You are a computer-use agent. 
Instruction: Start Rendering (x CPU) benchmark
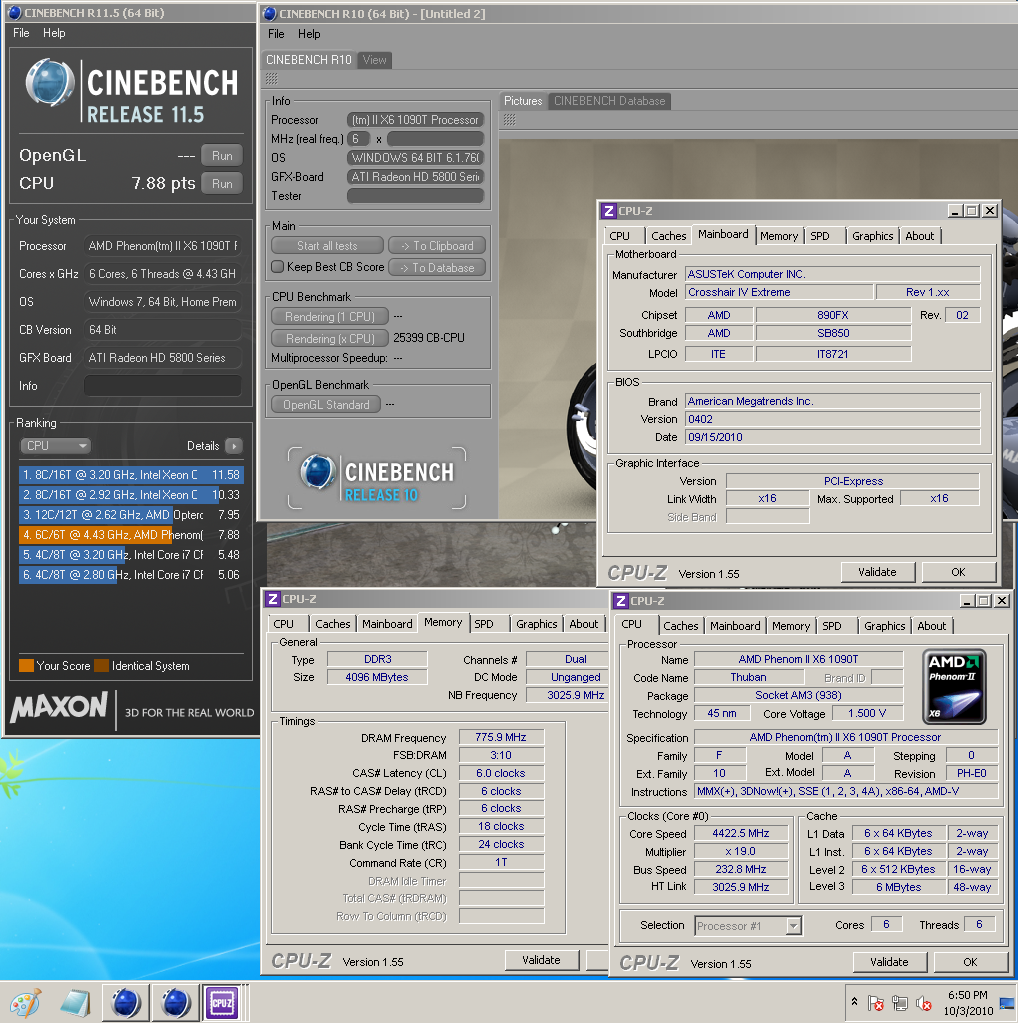(330, 339)
